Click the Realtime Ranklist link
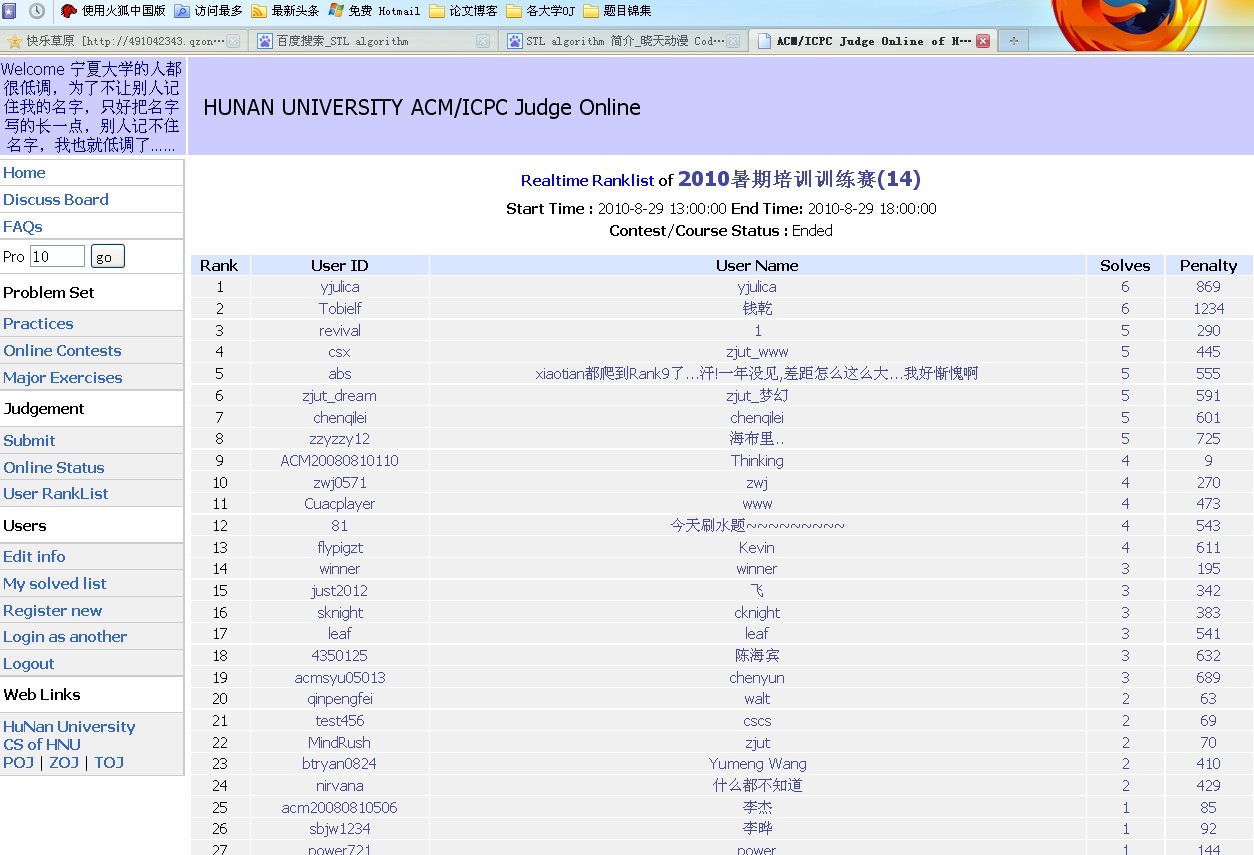Viewport: 1254px width, 855px height. [x=587, y=181]
